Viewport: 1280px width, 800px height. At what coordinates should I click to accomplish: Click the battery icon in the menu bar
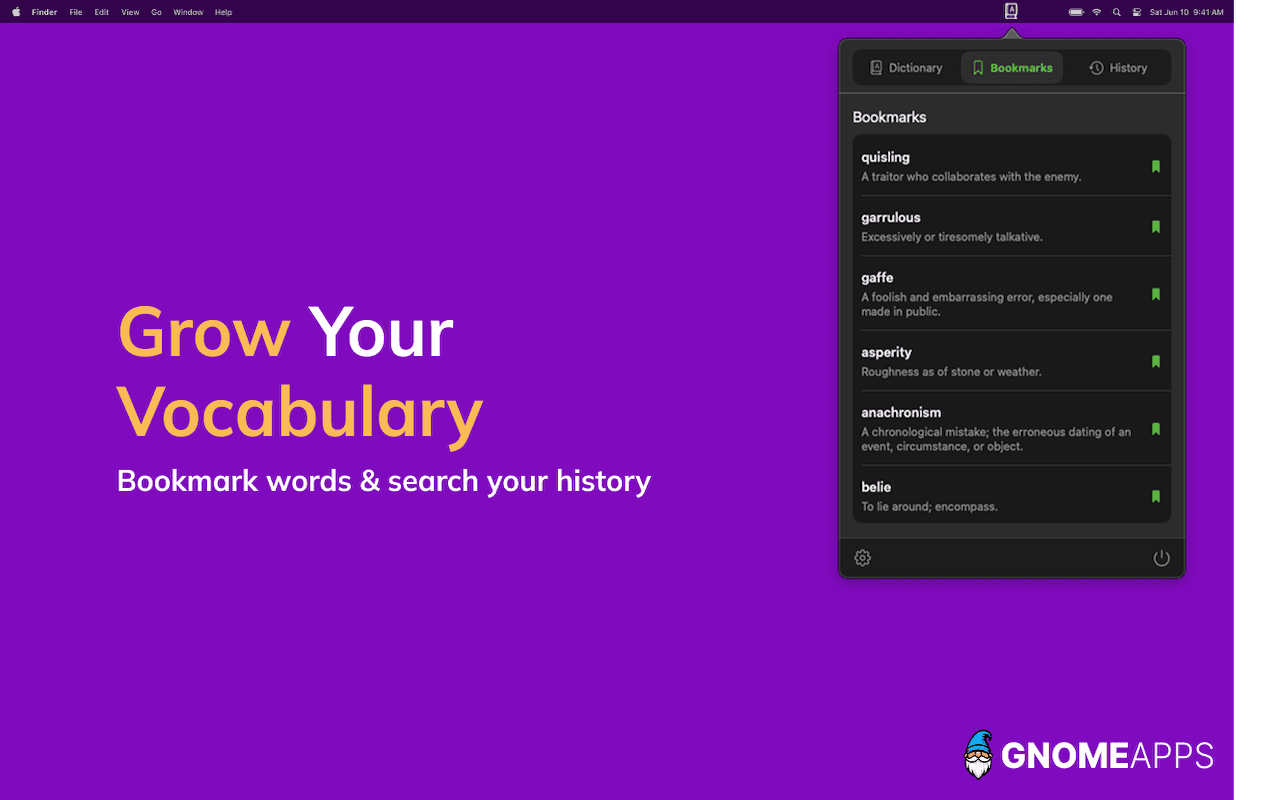click(x=1075, y=11)
